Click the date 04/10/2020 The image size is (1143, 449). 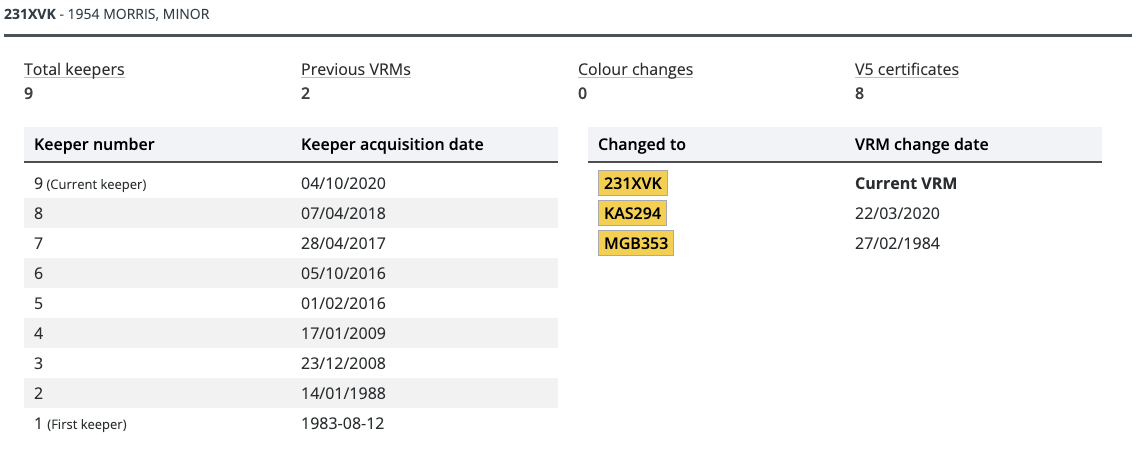click(x=343, y=184)
